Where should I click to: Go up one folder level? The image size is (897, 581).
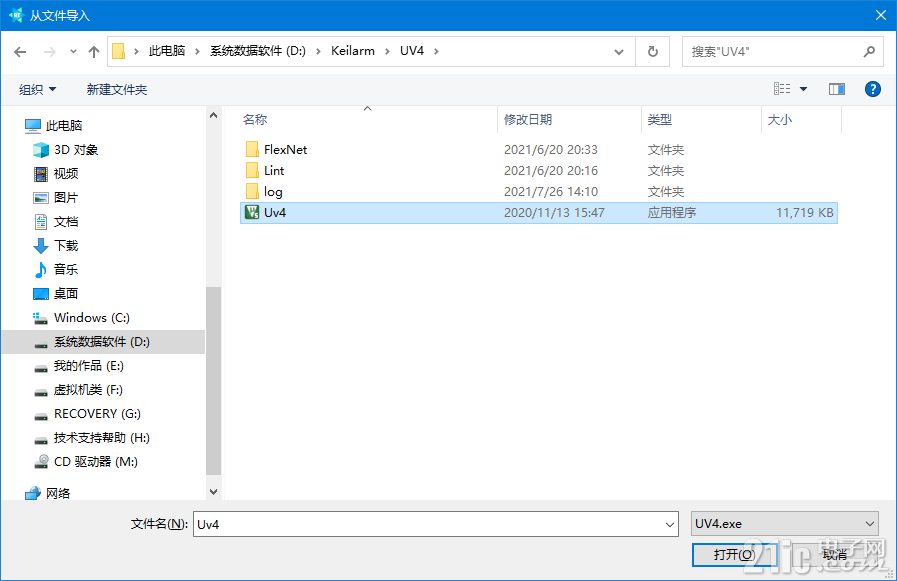(94, 51)
